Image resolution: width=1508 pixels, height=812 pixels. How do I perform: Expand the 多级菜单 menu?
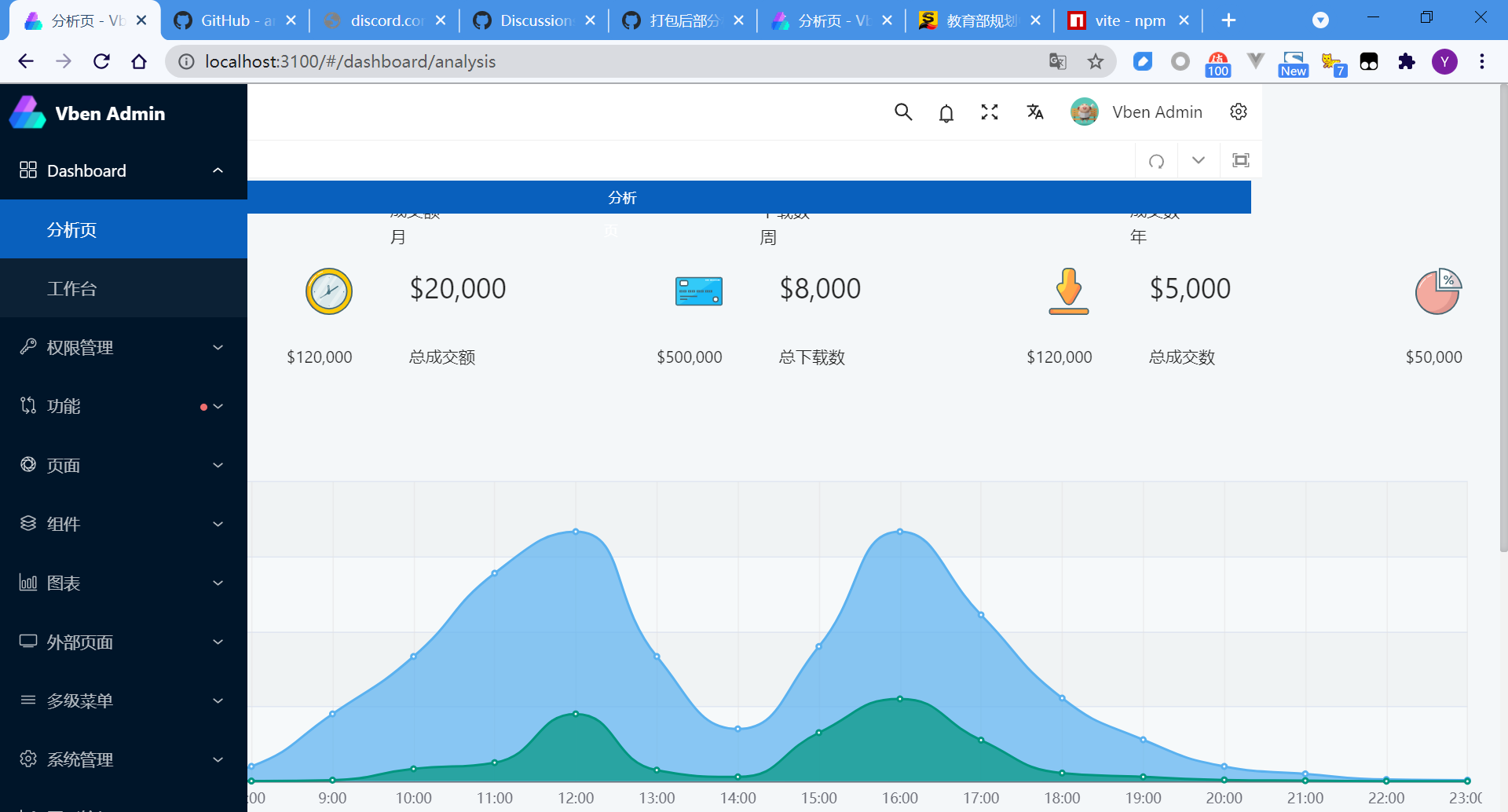click(x=123, y=700)
